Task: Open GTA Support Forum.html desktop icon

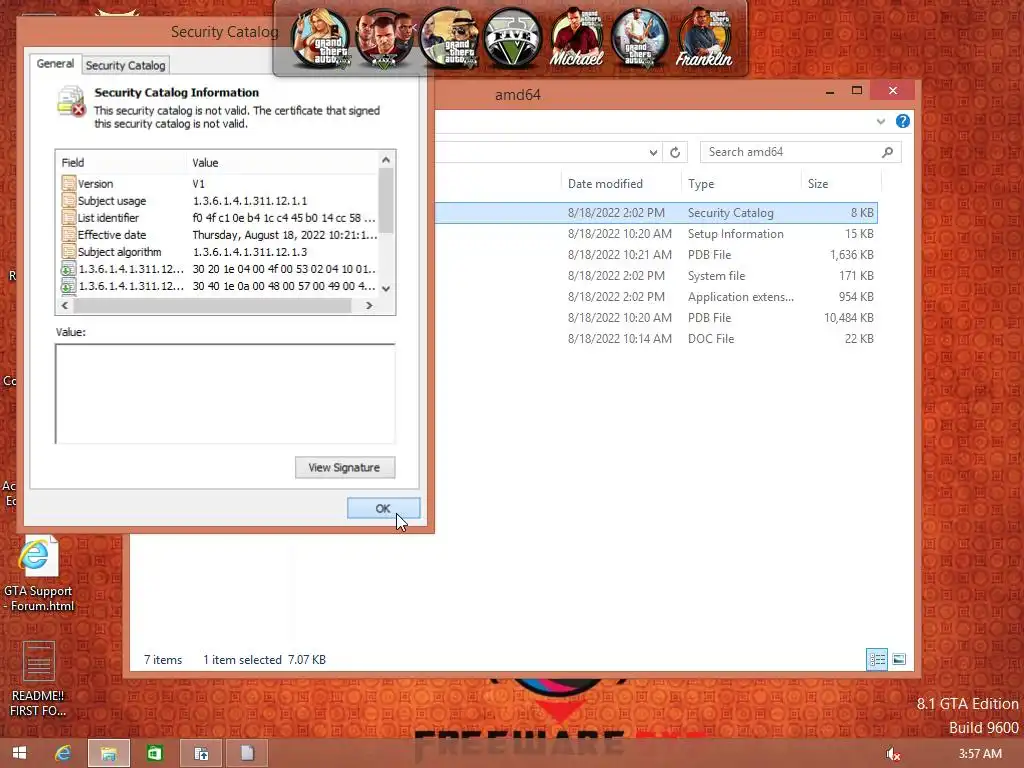Action: point(38,574)
